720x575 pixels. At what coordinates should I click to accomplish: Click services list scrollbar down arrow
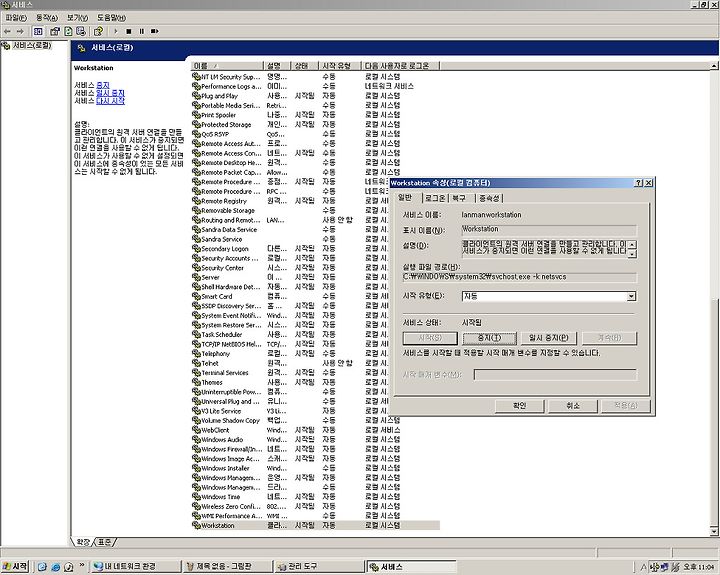714,532
